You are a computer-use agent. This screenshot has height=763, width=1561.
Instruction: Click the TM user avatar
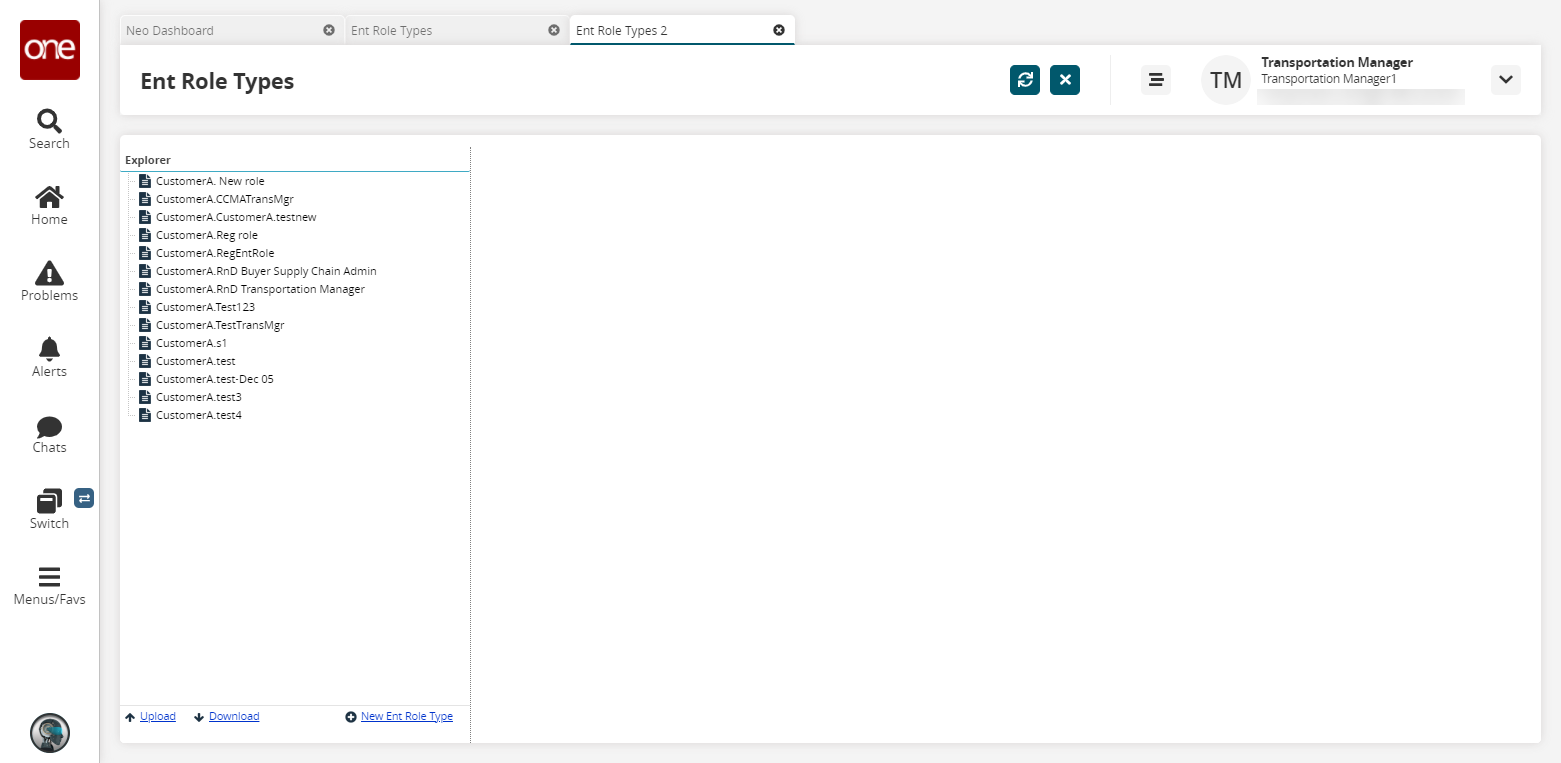[x=1226, y=80]
